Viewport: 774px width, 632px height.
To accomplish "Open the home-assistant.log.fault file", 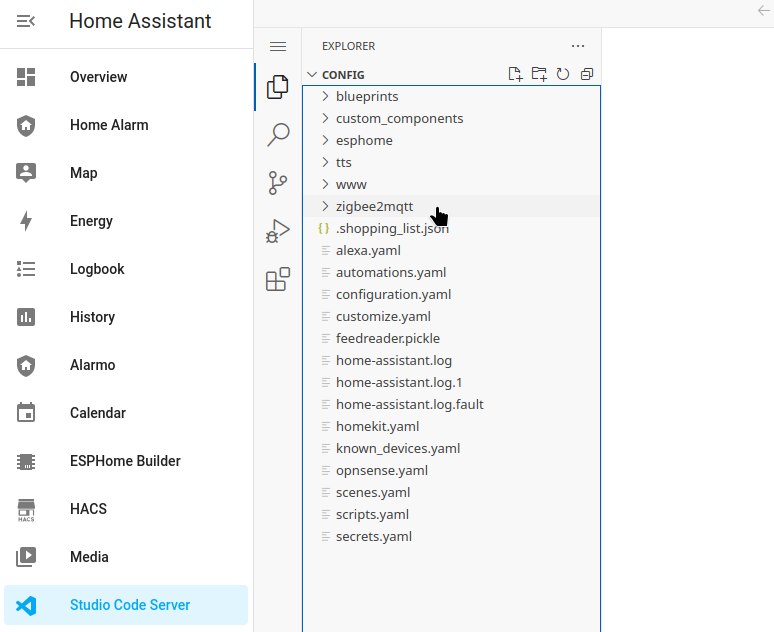I will pos(452,405).
